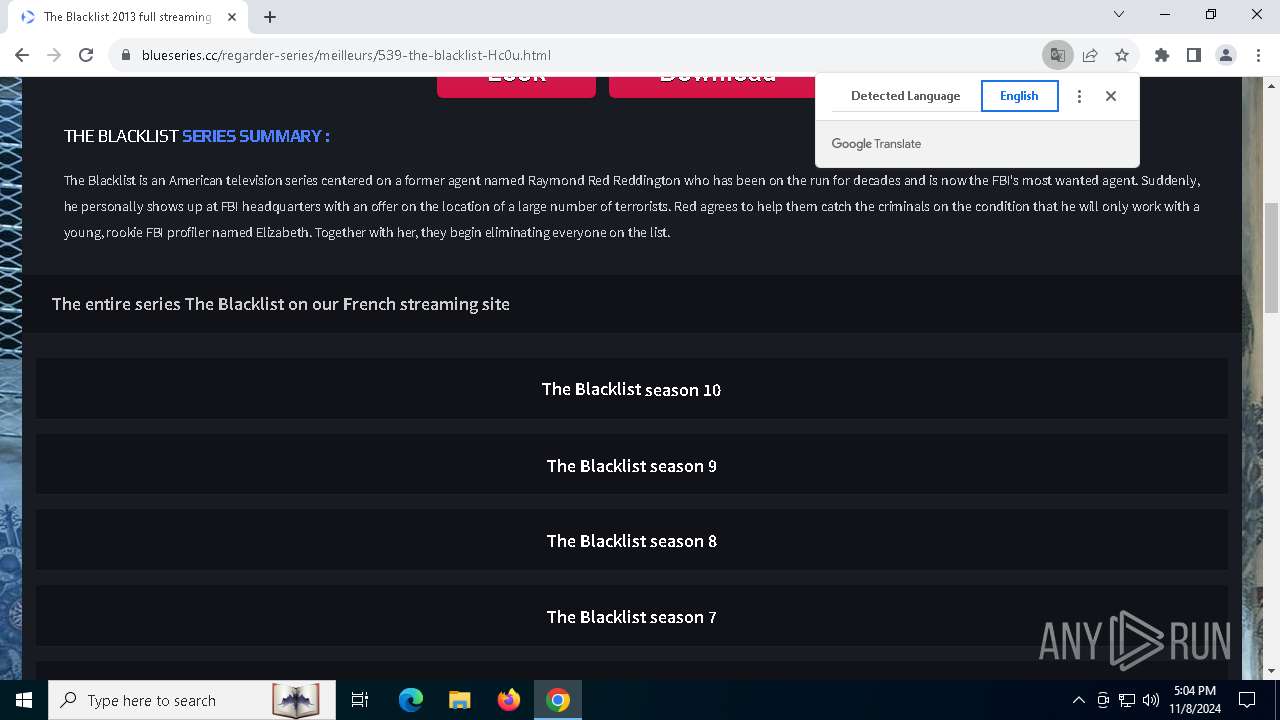Show hidden system tray icons
This screenshot has width=1280, height=720.
[x=1078, y=700]
